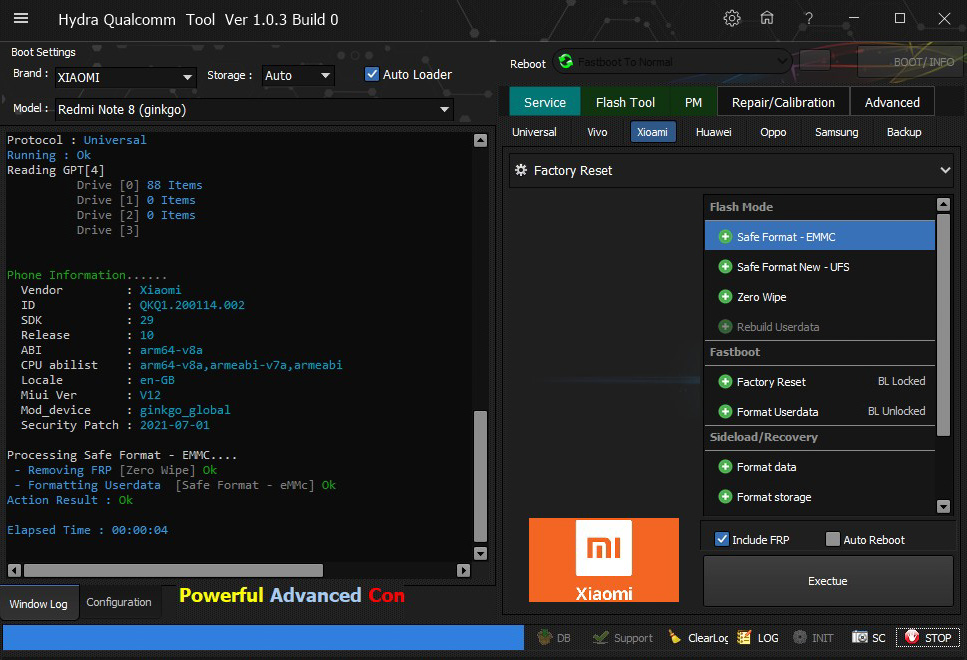967x660 pixels.
Task: Click the question mark help icon
Action: coord(808,19)
